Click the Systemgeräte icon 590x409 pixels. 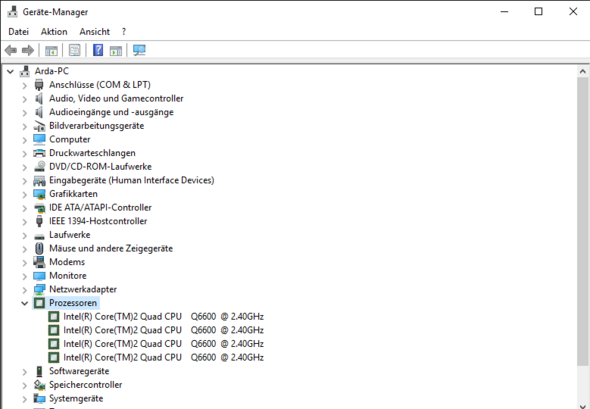click(39, 398)
